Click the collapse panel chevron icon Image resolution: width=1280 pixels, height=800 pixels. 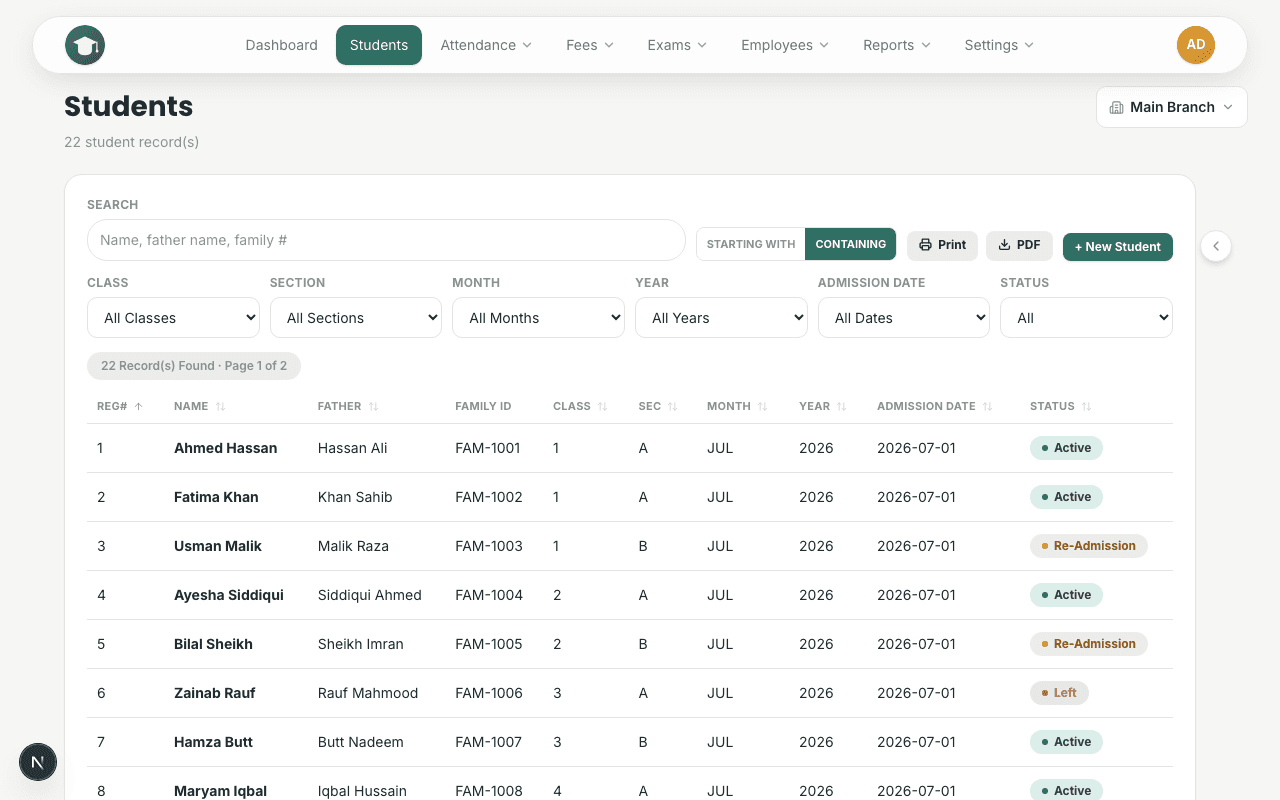tap(1216, 246)
